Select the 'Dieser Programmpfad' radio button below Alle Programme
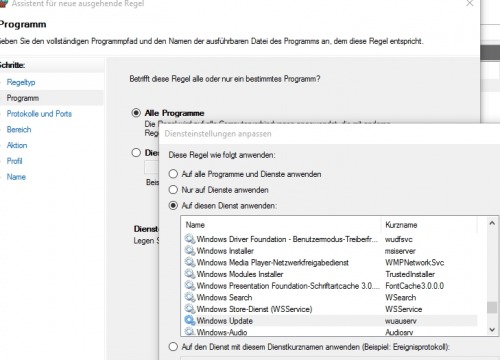This screenshot has height=360, width=500. [136, 153]
